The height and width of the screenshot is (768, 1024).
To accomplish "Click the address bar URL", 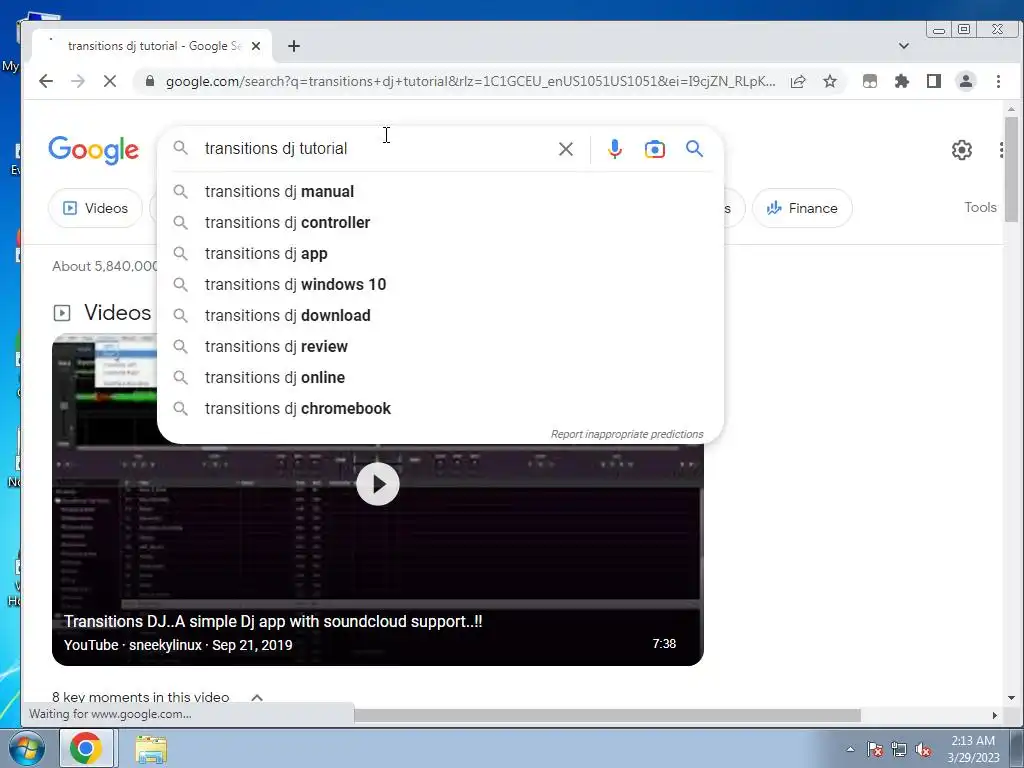I will [x=470, y=81].
